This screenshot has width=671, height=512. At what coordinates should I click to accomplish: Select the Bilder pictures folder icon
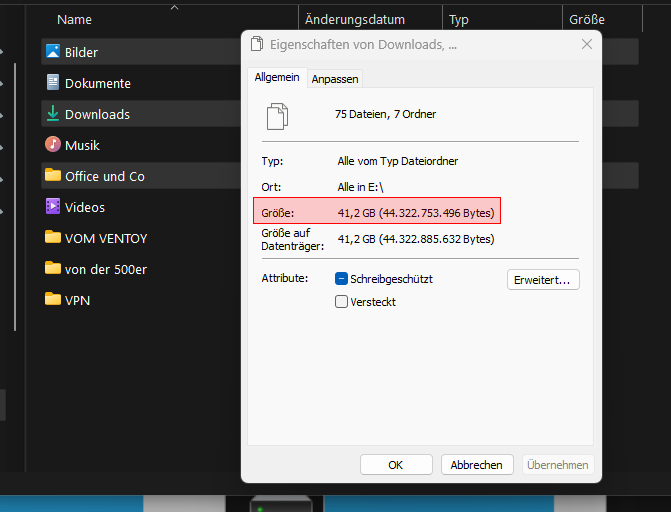tap(53, 51)
